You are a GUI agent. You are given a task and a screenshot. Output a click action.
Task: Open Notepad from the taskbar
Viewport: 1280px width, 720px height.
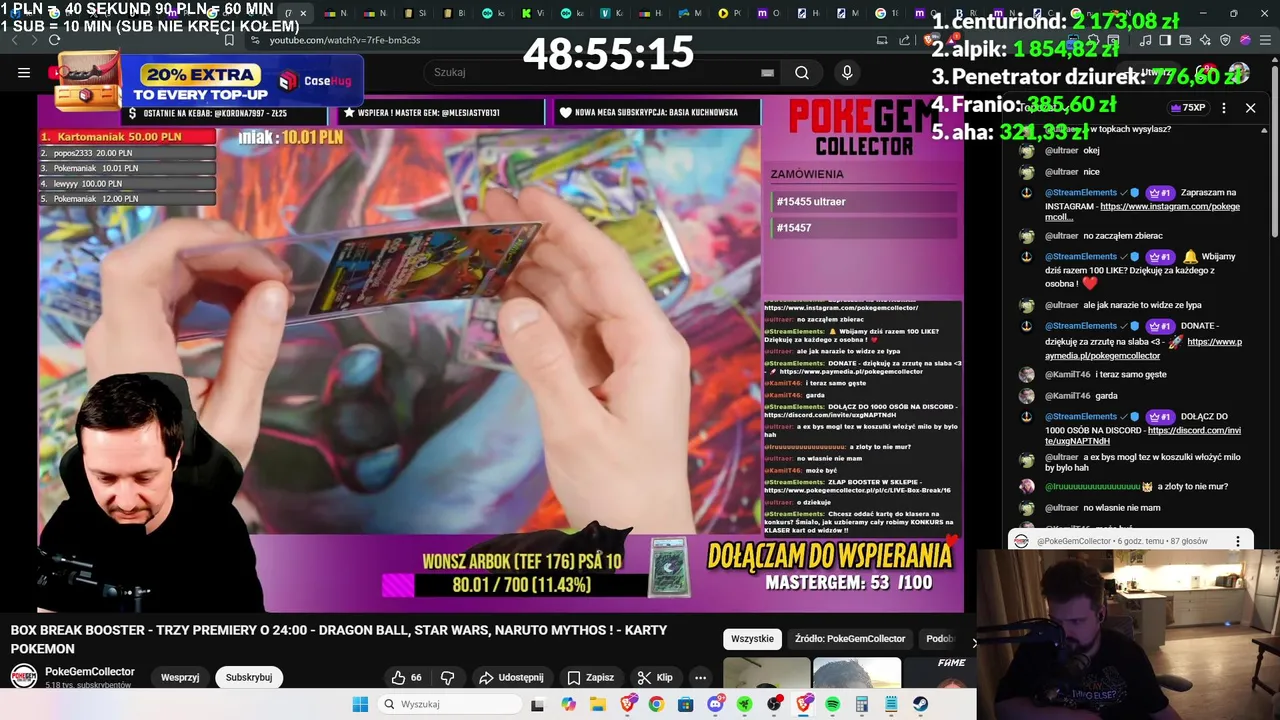tap(891, 704)
